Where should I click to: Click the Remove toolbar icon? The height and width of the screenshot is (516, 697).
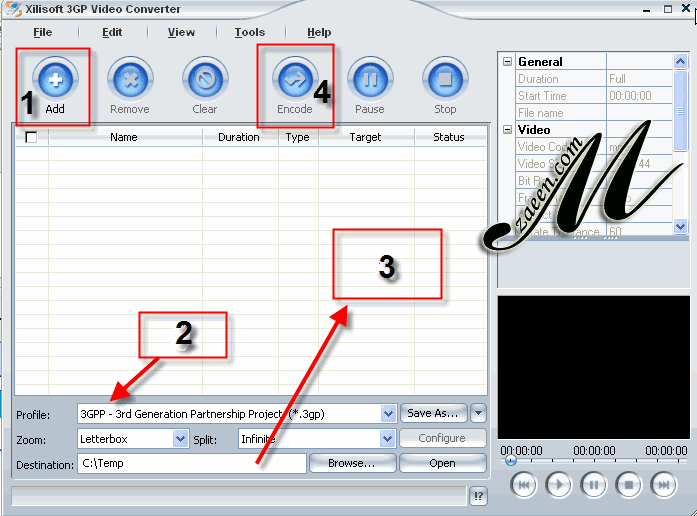130,80
